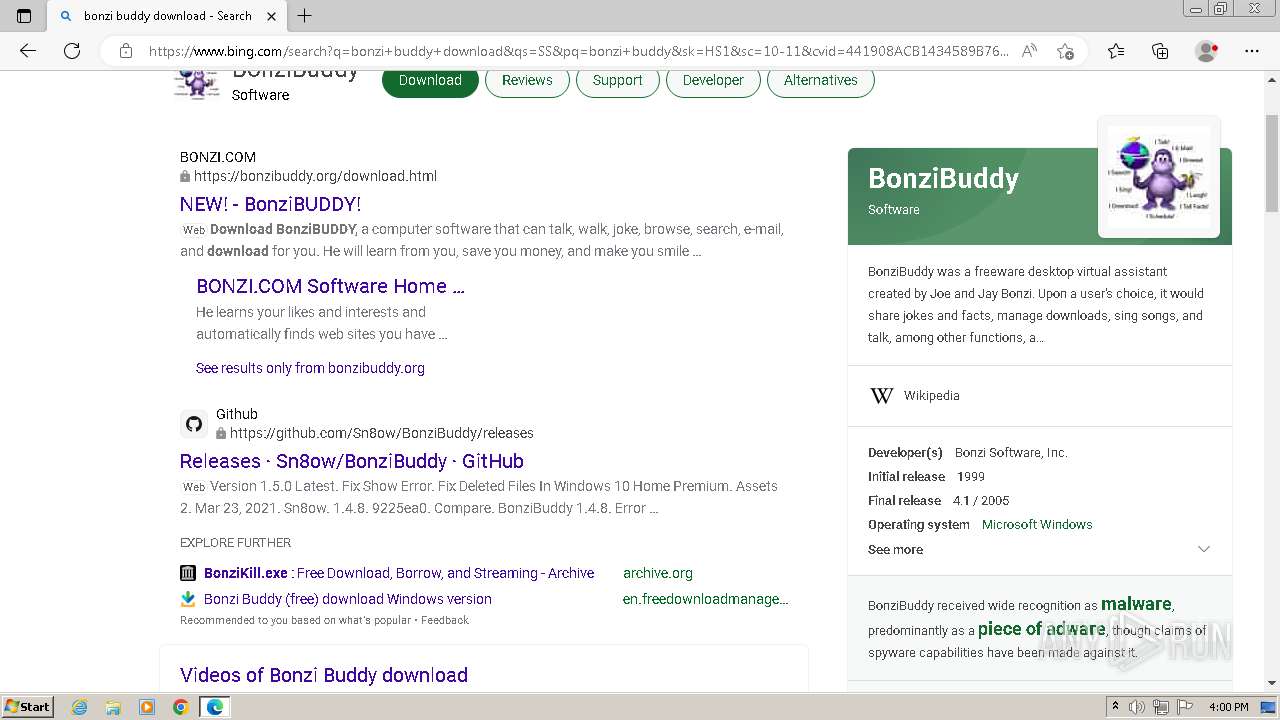Viewport: 1280px width, 720px height.
Task: Click the BonziBuddy gorilla thumbnail image
Action: pyautogui.click(x=1159, y=177)
